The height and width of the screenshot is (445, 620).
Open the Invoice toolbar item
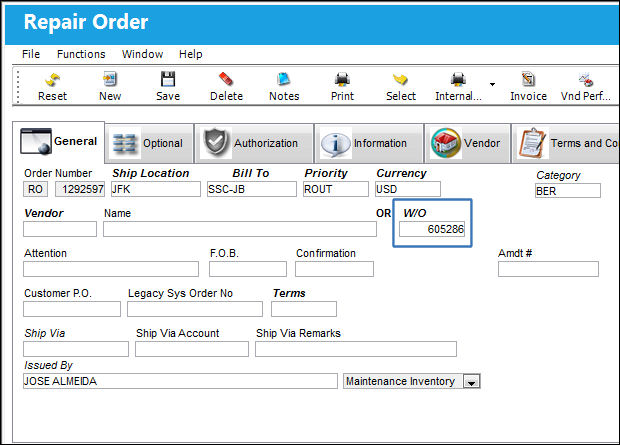click(528, 87)
